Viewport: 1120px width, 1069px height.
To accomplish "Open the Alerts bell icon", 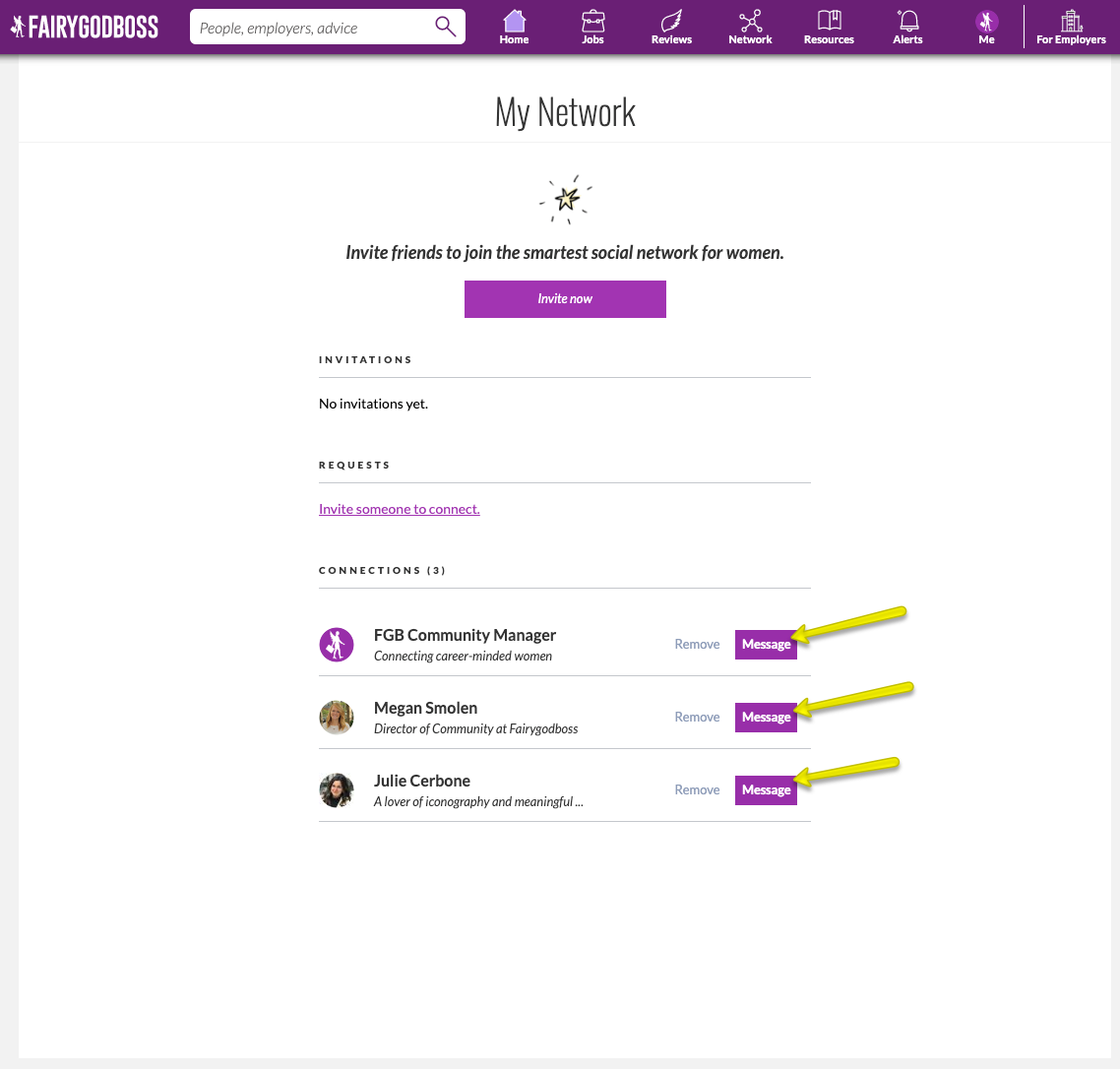I will point(907,20).
